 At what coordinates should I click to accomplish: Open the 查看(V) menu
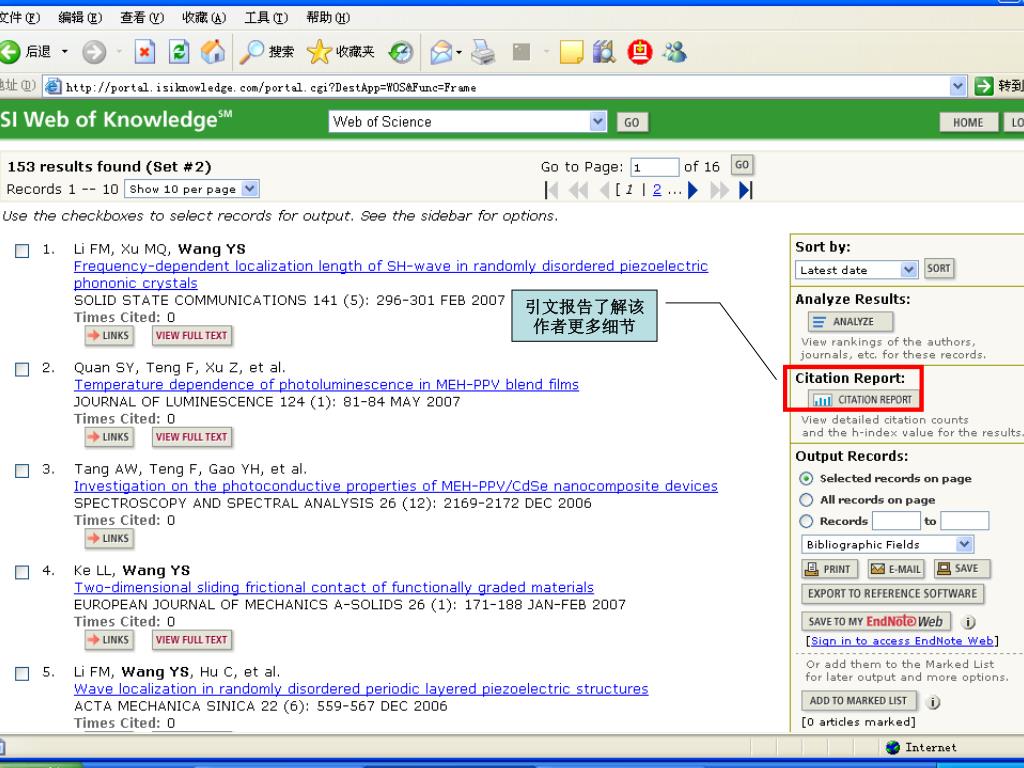[x=142, y=18]
